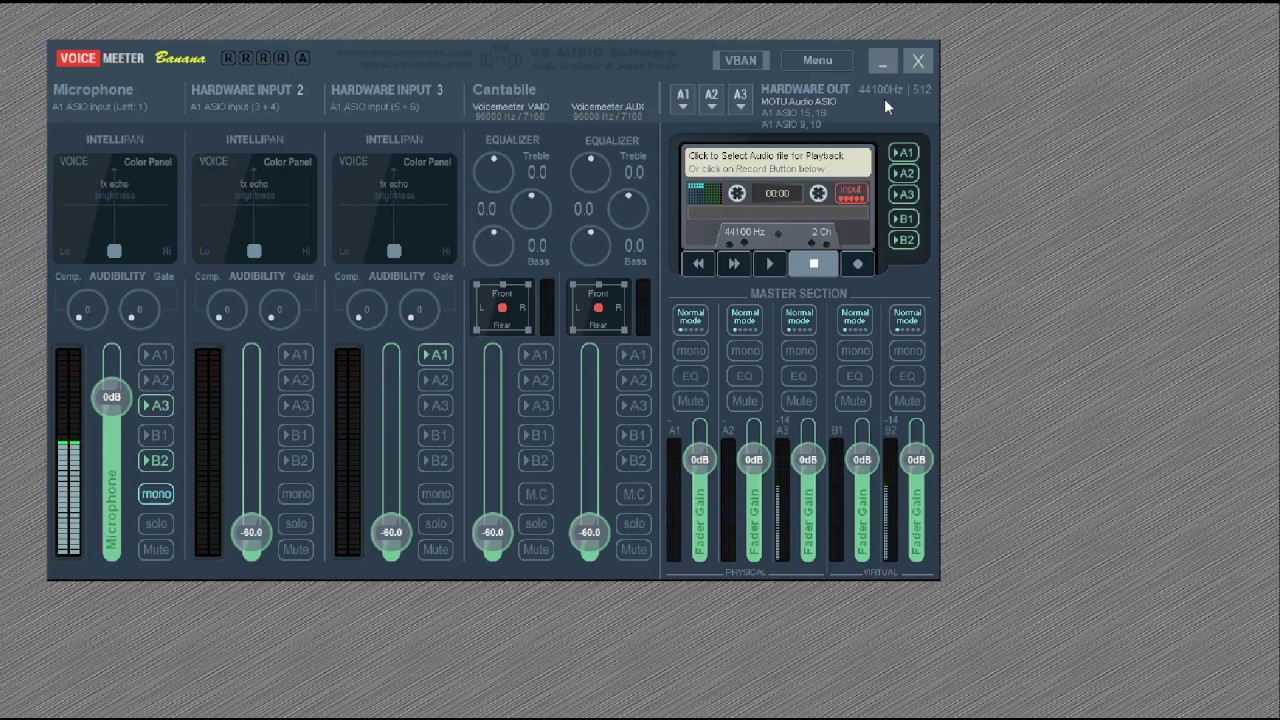Fast-forward the cassette player

[734, 264]
